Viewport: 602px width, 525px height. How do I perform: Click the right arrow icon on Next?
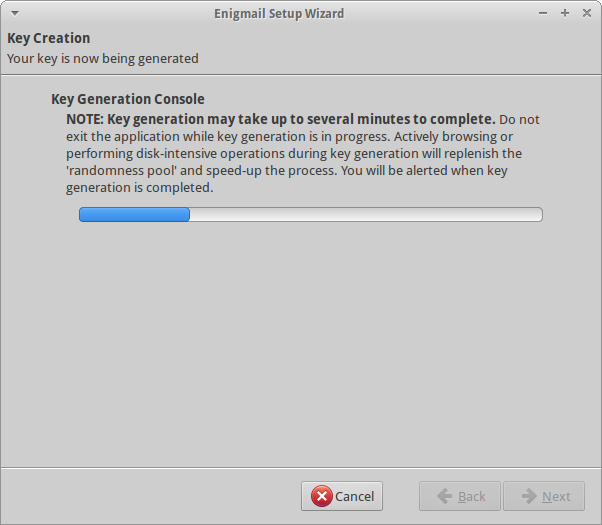pos(529,496)
